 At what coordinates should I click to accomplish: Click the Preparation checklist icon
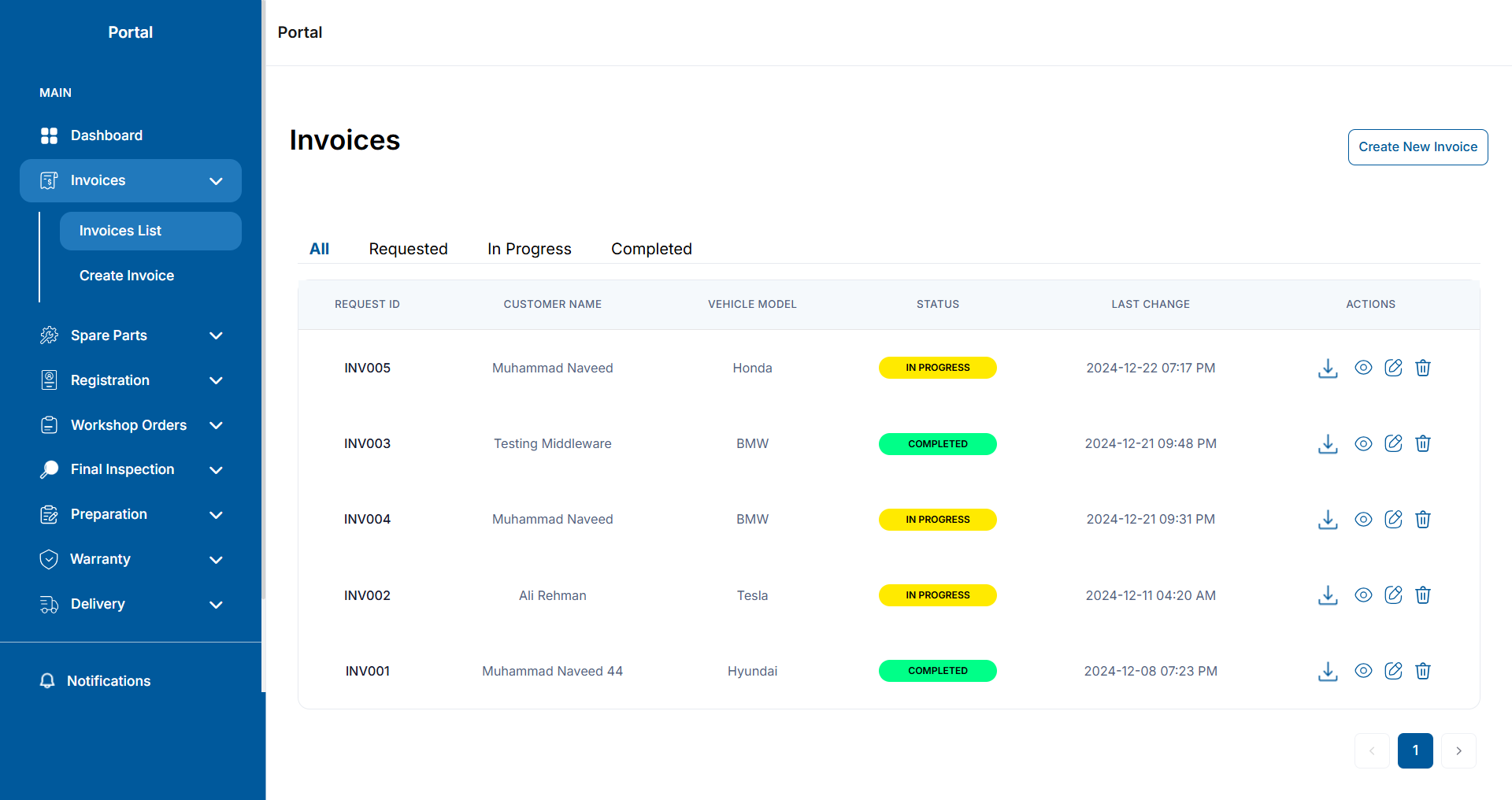click(x=49, y=514)
